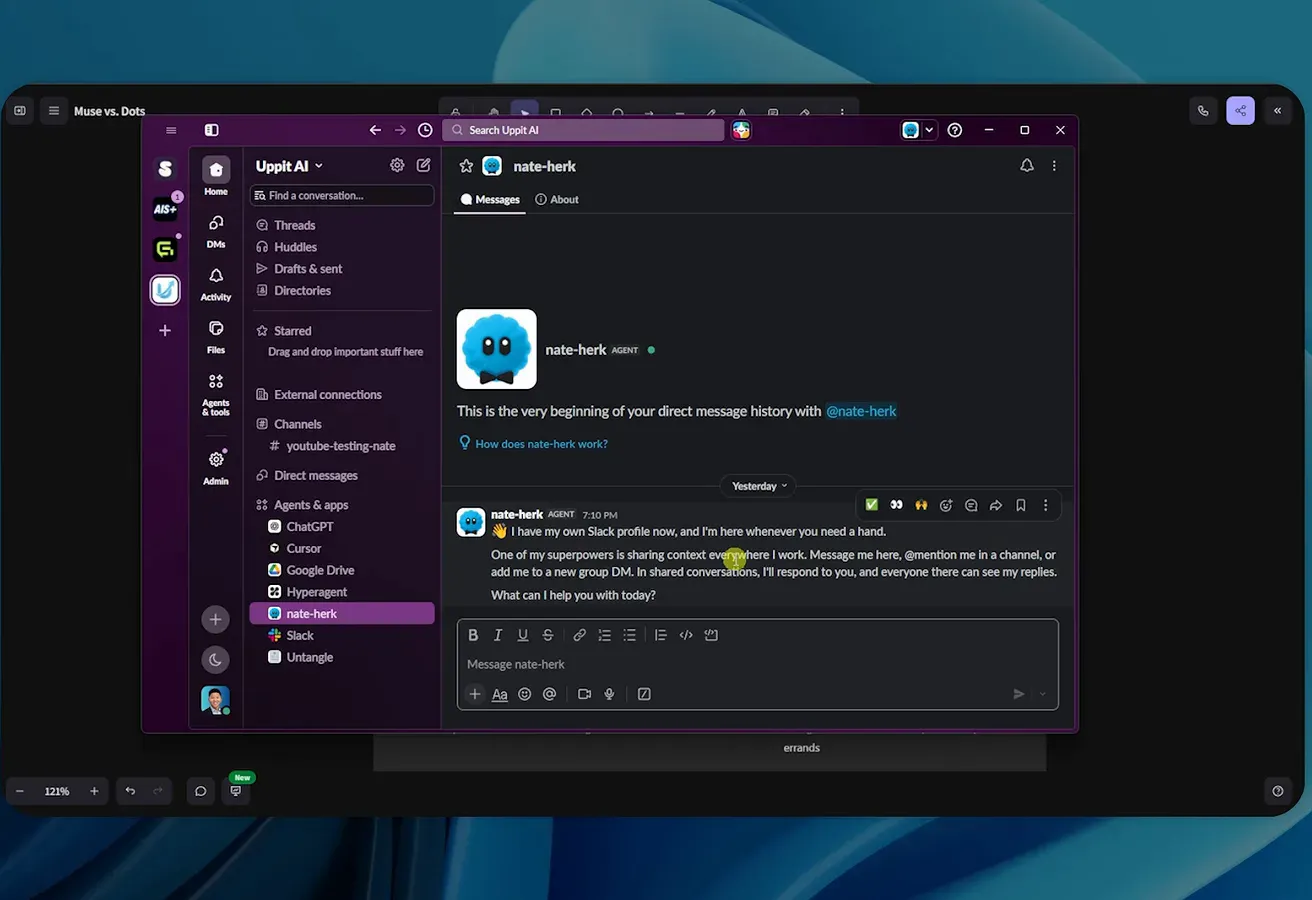Switch to the About tab
Image resolution: width=1312 pixels, height=900 pixels.
click(x=557, y=200)
